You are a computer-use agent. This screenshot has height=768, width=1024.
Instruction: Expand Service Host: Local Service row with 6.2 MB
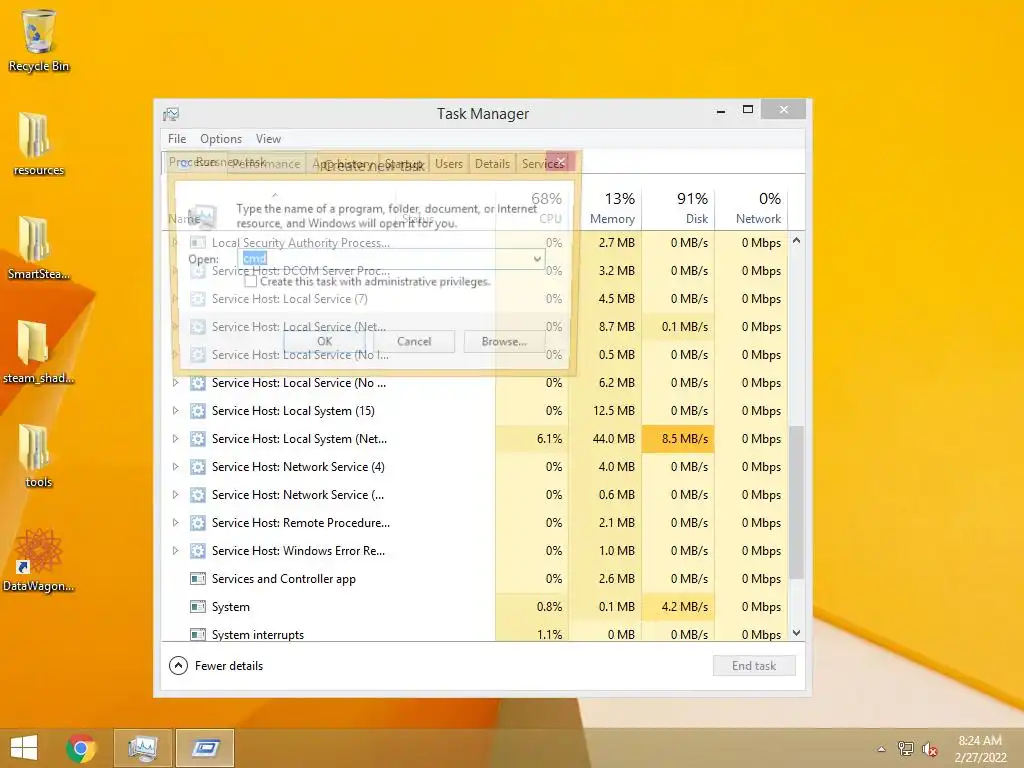[x=175, y=383]
